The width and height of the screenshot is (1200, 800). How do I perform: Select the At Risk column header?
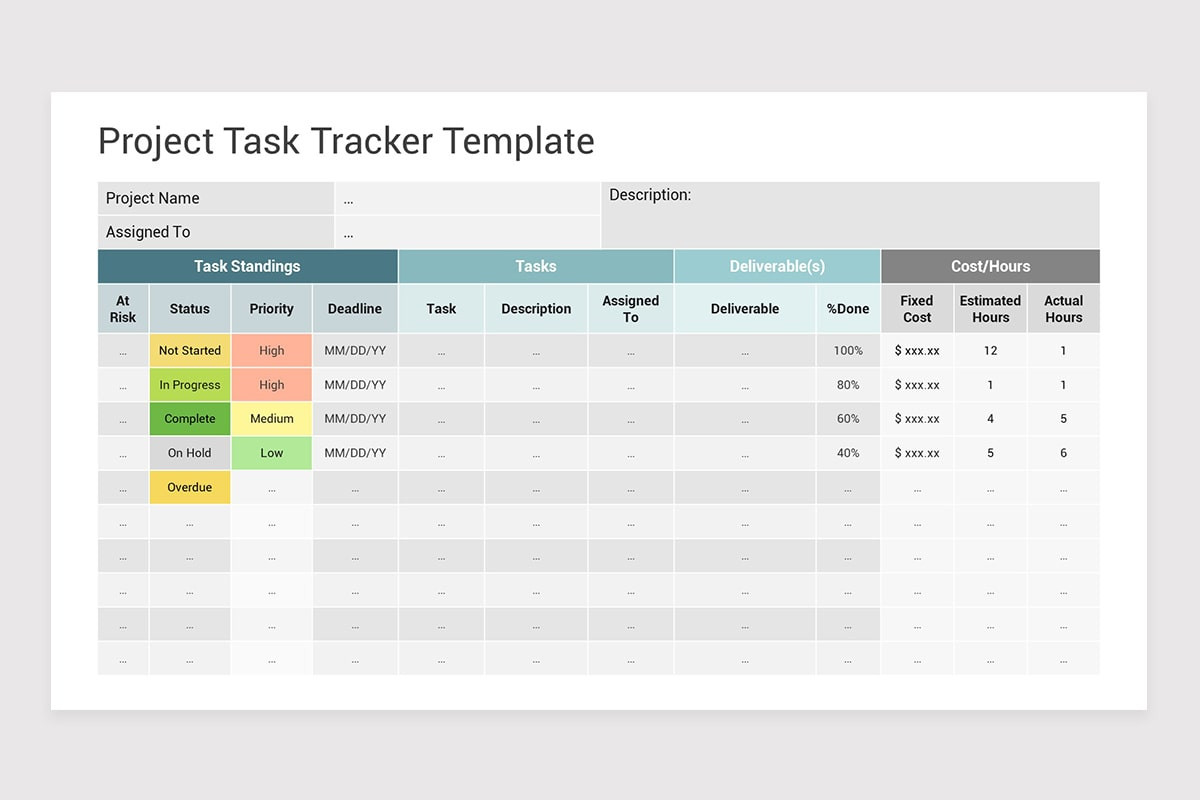[x=123, y=309]
